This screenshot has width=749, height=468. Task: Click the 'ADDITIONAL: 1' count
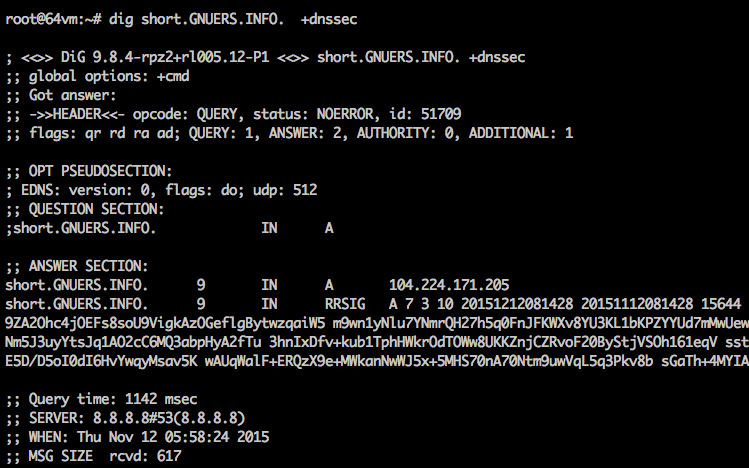tap(521, 132)
